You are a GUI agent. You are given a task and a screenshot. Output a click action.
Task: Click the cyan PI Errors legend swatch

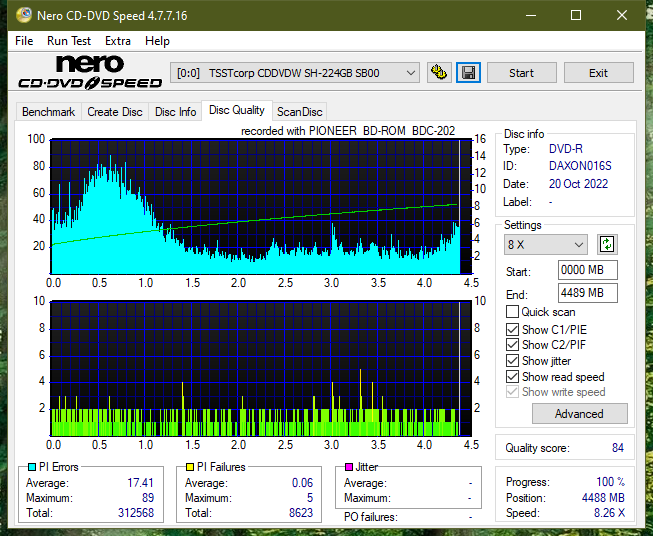tap(32, 467)
